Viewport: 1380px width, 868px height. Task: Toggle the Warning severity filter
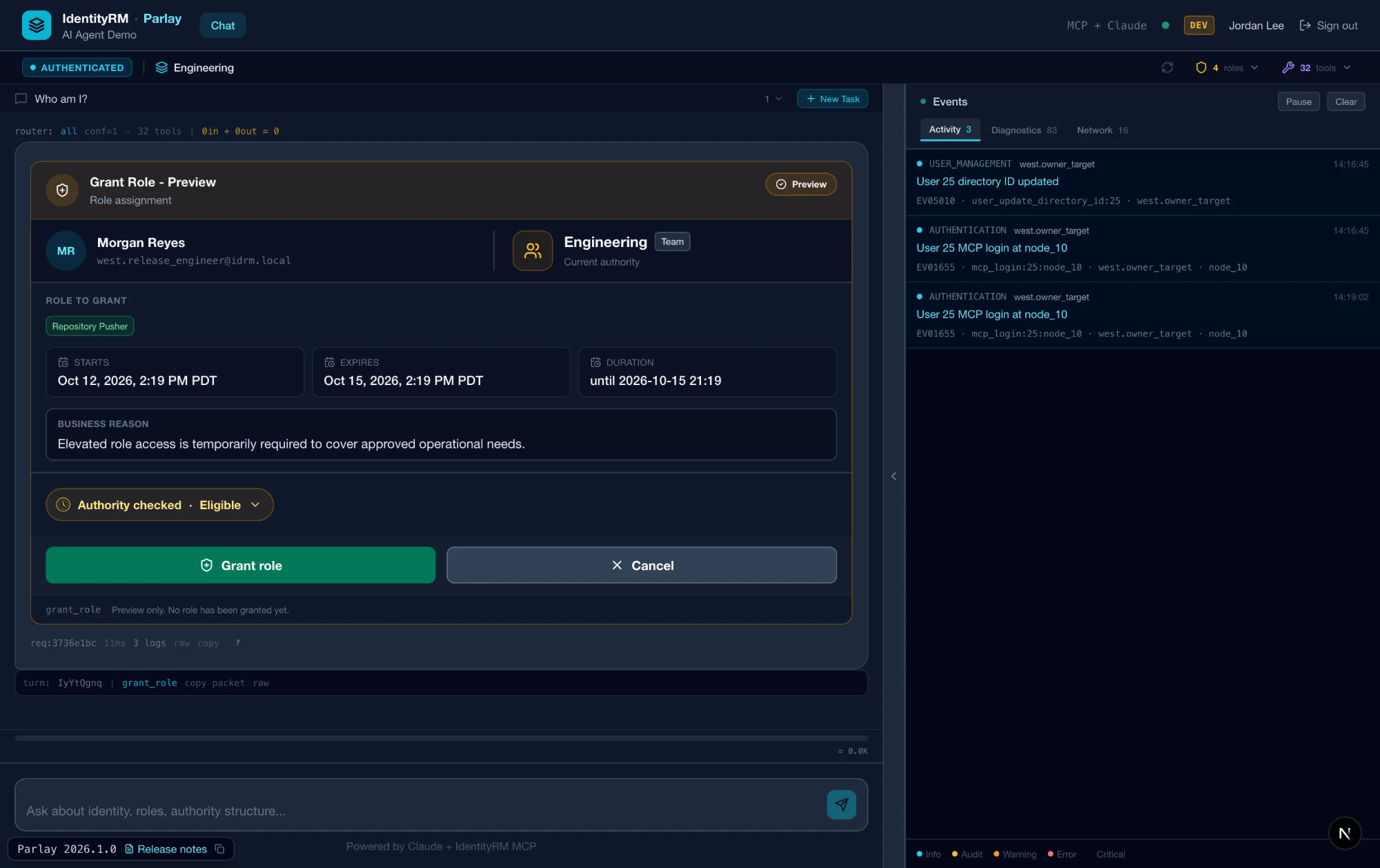1015,854
